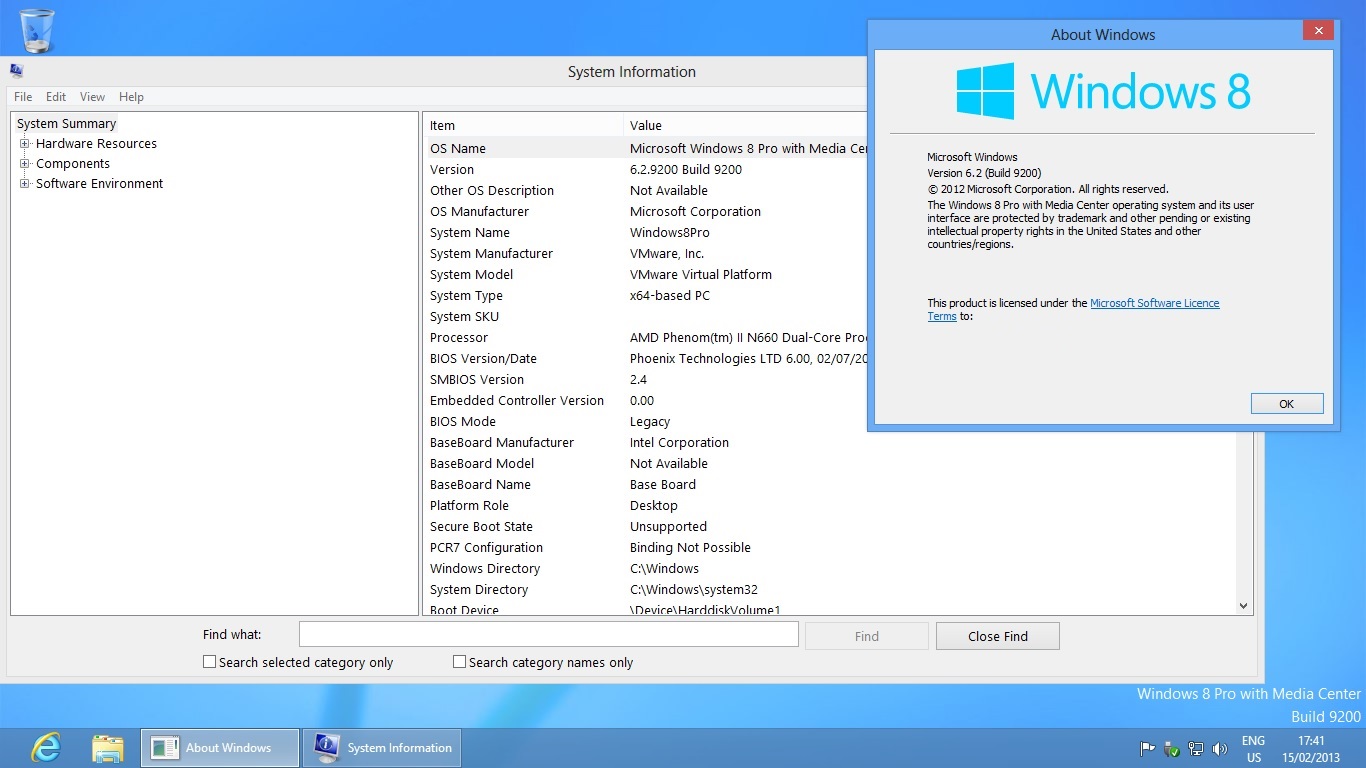Expand the Software Environment node

(25, 183)
